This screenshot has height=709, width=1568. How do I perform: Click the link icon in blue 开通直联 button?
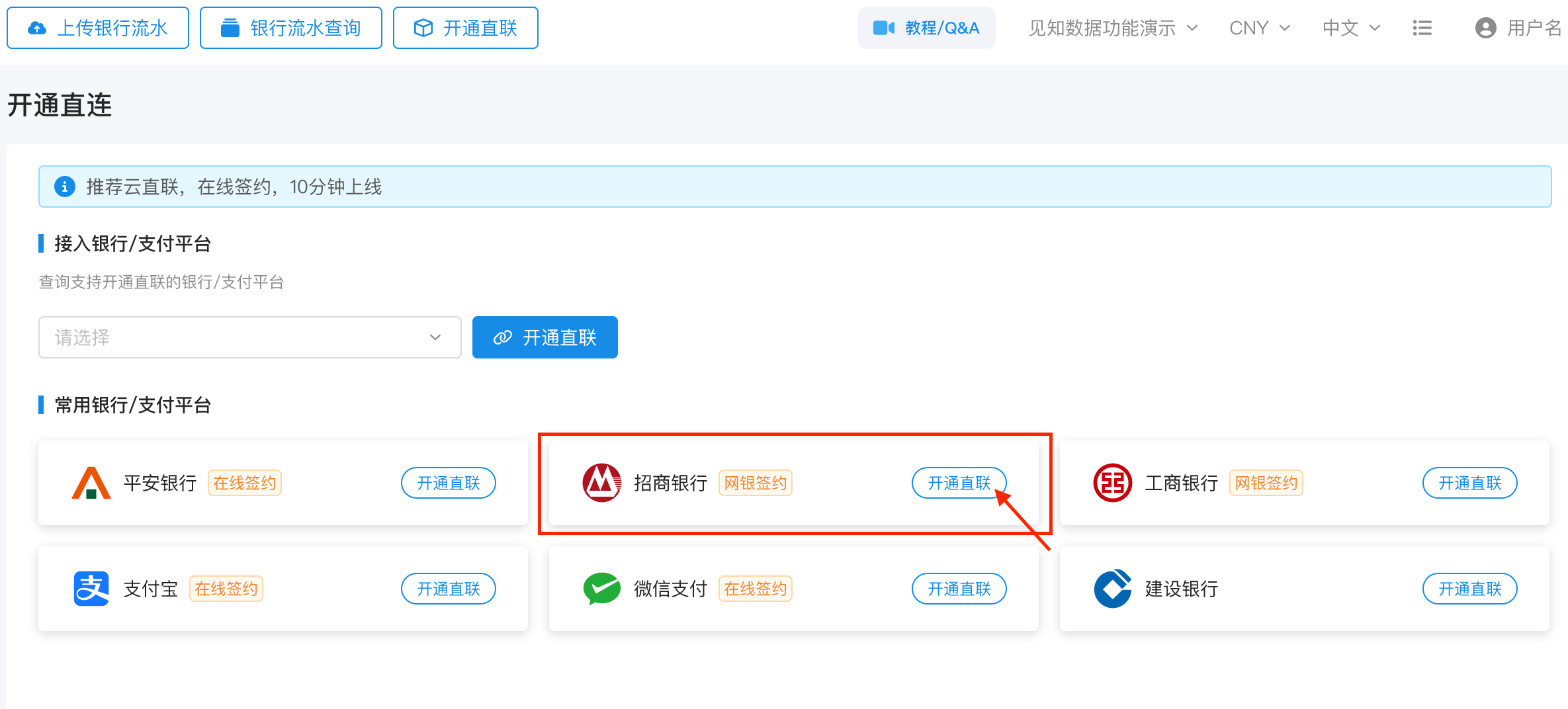coord(503,337)
